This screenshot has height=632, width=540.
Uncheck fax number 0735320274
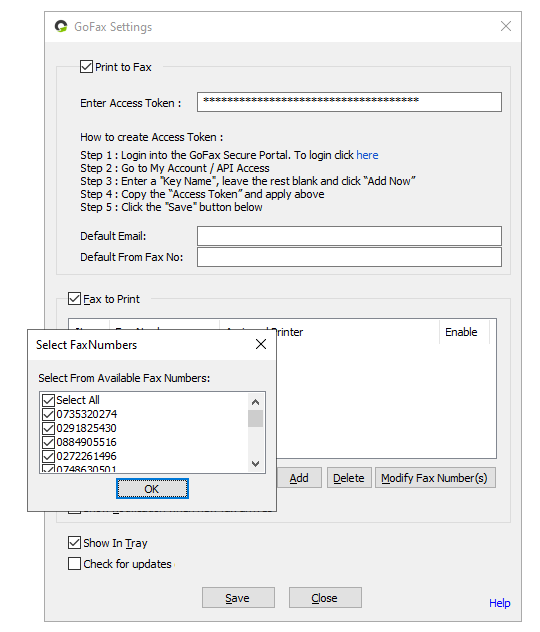tap(48, 414)
